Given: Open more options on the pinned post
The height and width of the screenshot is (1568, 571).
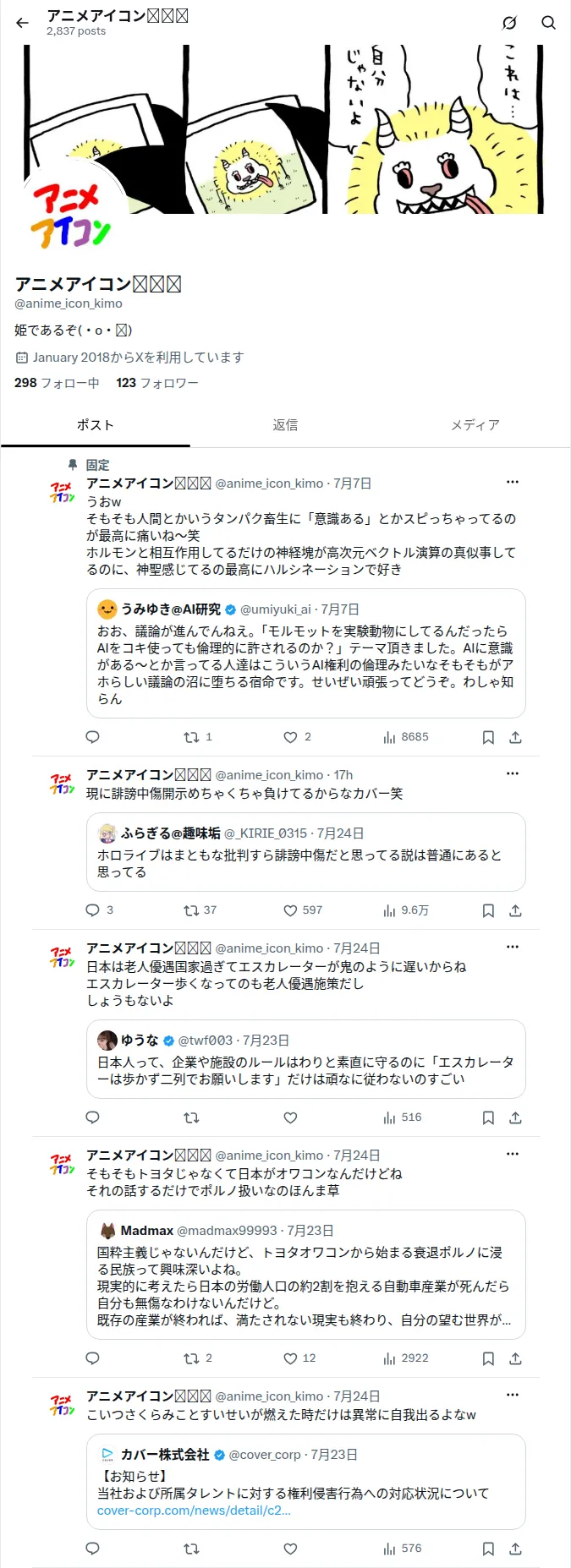Looking at the screenshot, I should pyautogui.click(x=513, y=482).
